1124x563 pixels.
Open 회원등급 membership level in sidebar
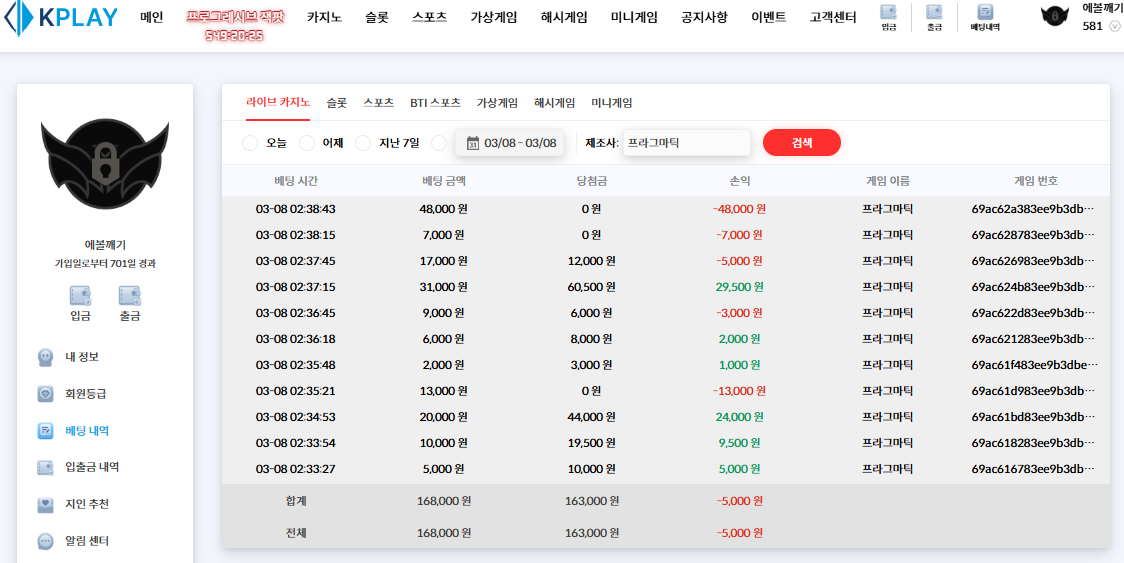(85, 394)
